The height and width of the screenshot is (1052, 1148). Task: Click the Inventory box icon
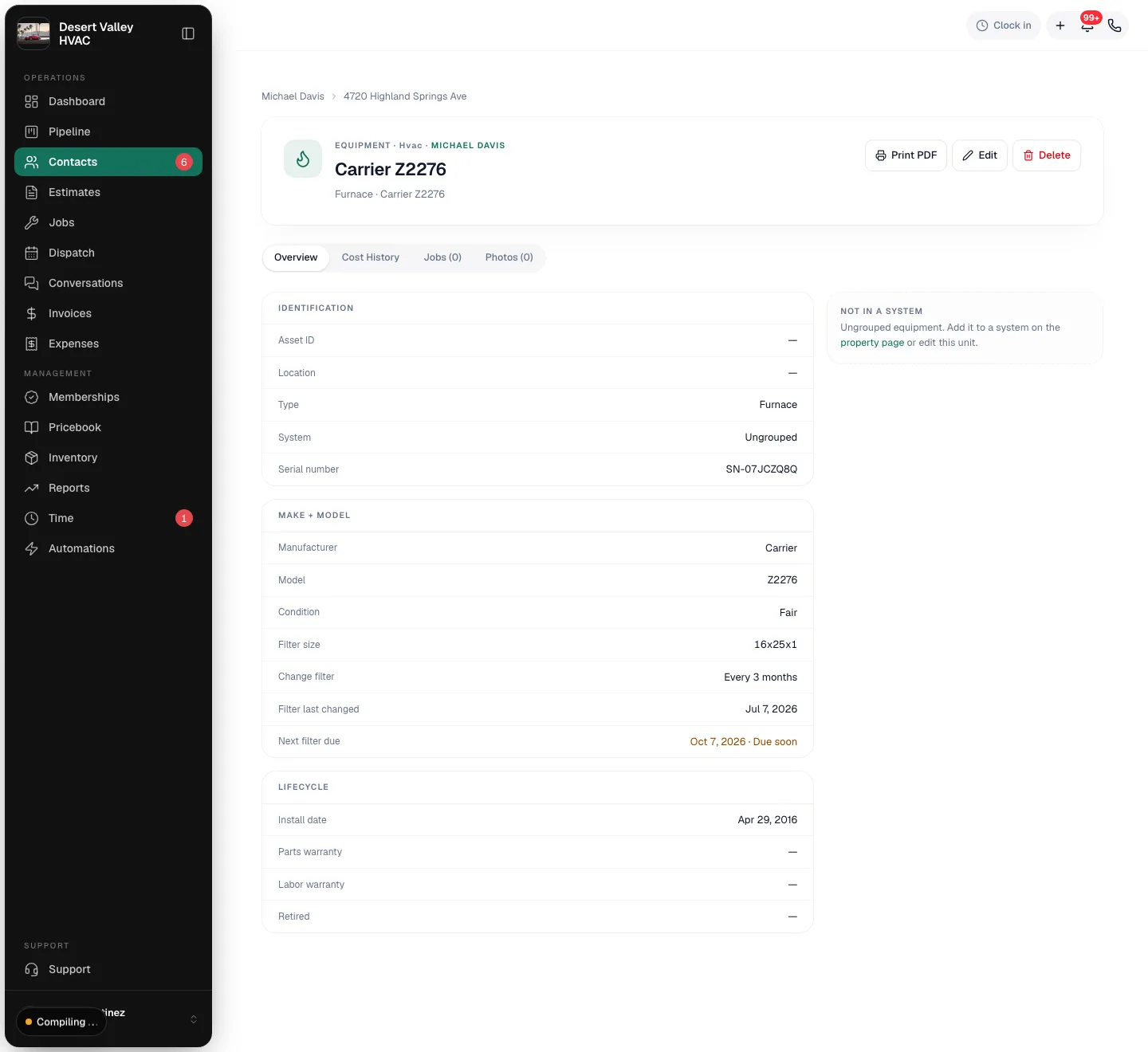click(32, 457)
